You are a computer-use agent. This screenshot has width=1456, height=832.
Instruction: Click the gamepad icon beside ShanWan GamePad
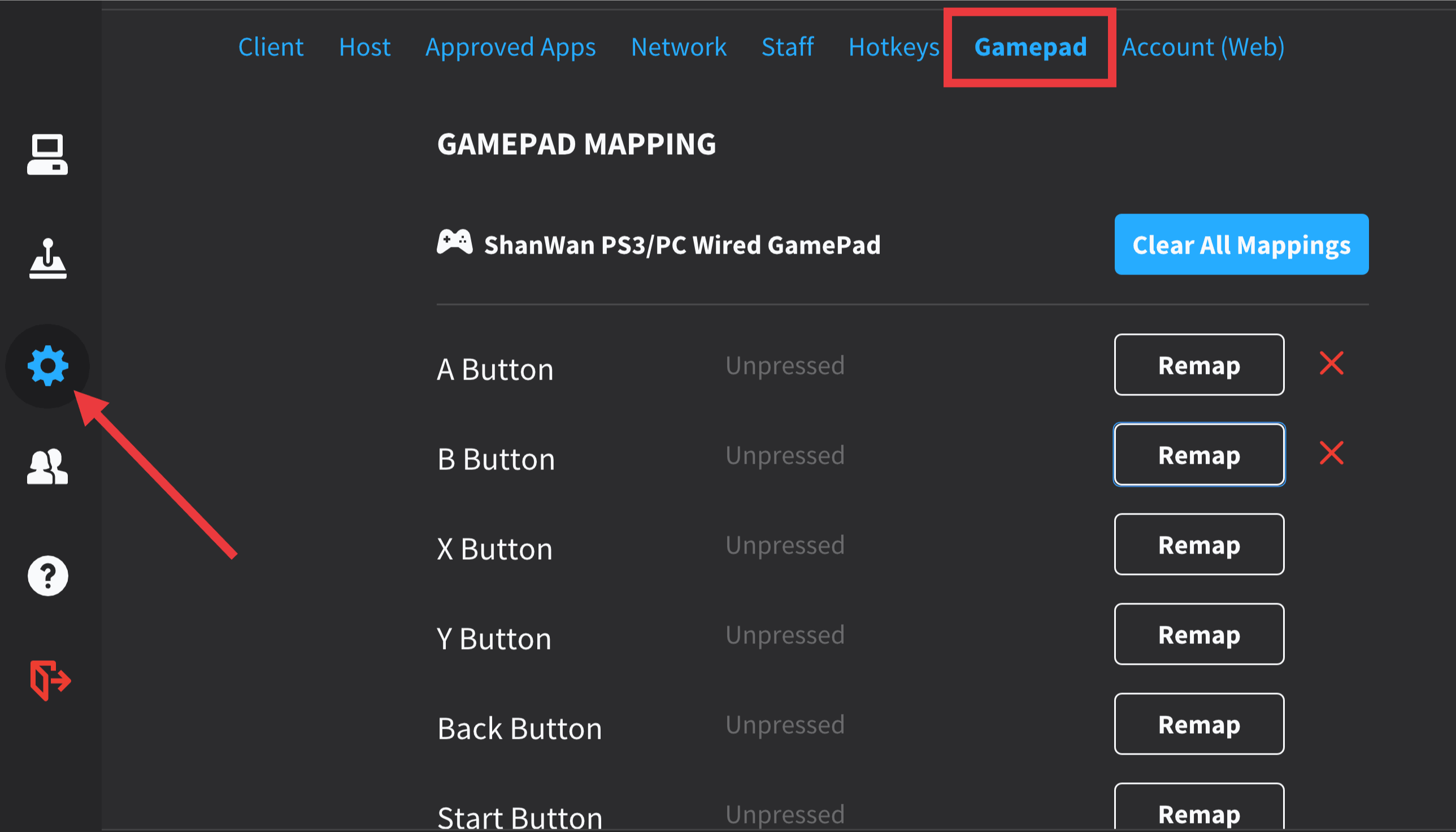454,243
